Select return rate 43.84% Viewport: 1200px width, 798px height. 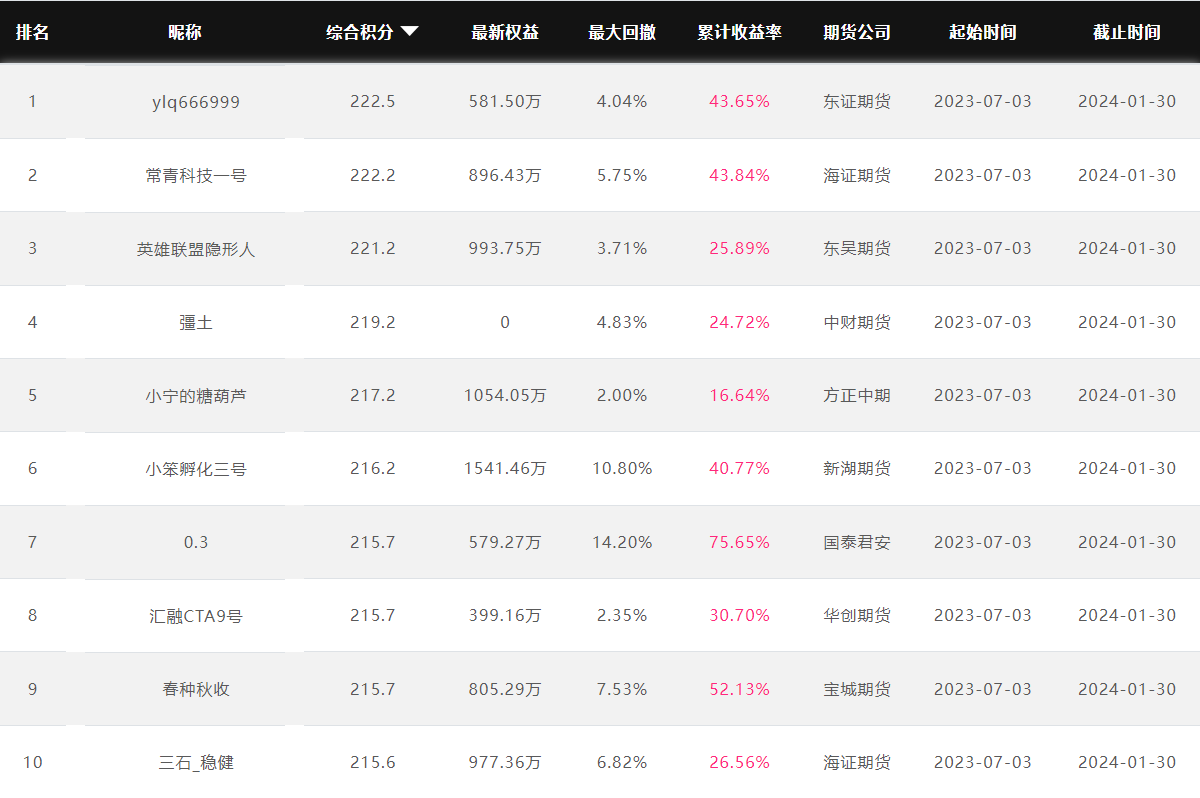pyautogui.click(x=740, y=175)
